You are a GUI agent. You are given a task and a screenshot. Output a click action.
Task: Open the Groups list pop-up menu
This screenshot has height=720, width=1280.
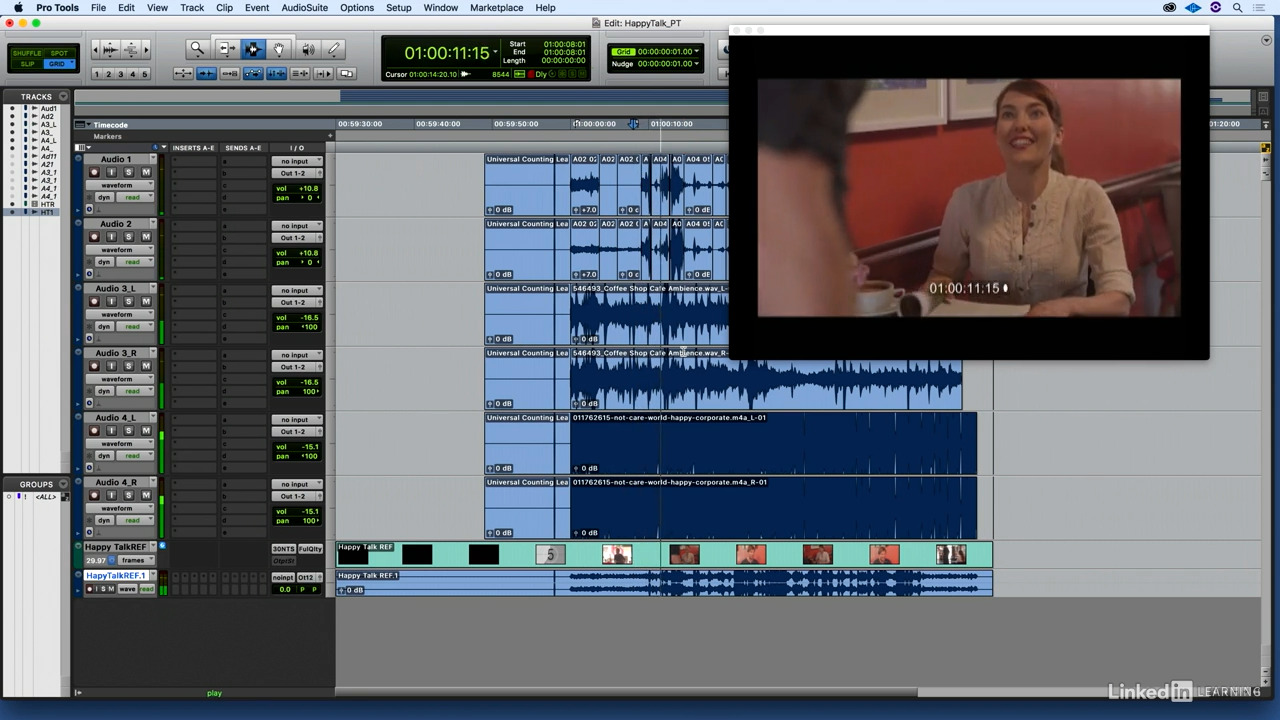[64, 484]
